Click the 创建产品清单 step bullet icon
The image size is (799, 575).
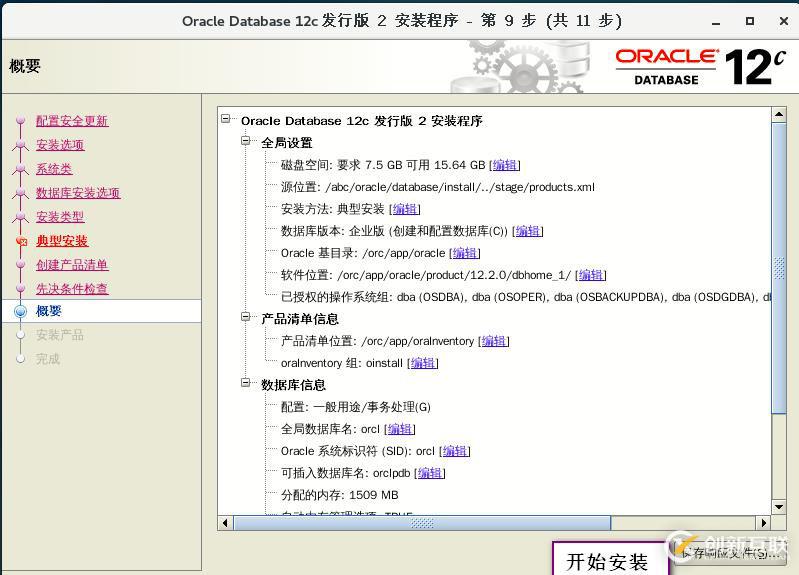pyautogui.click(x=20, y=264)
